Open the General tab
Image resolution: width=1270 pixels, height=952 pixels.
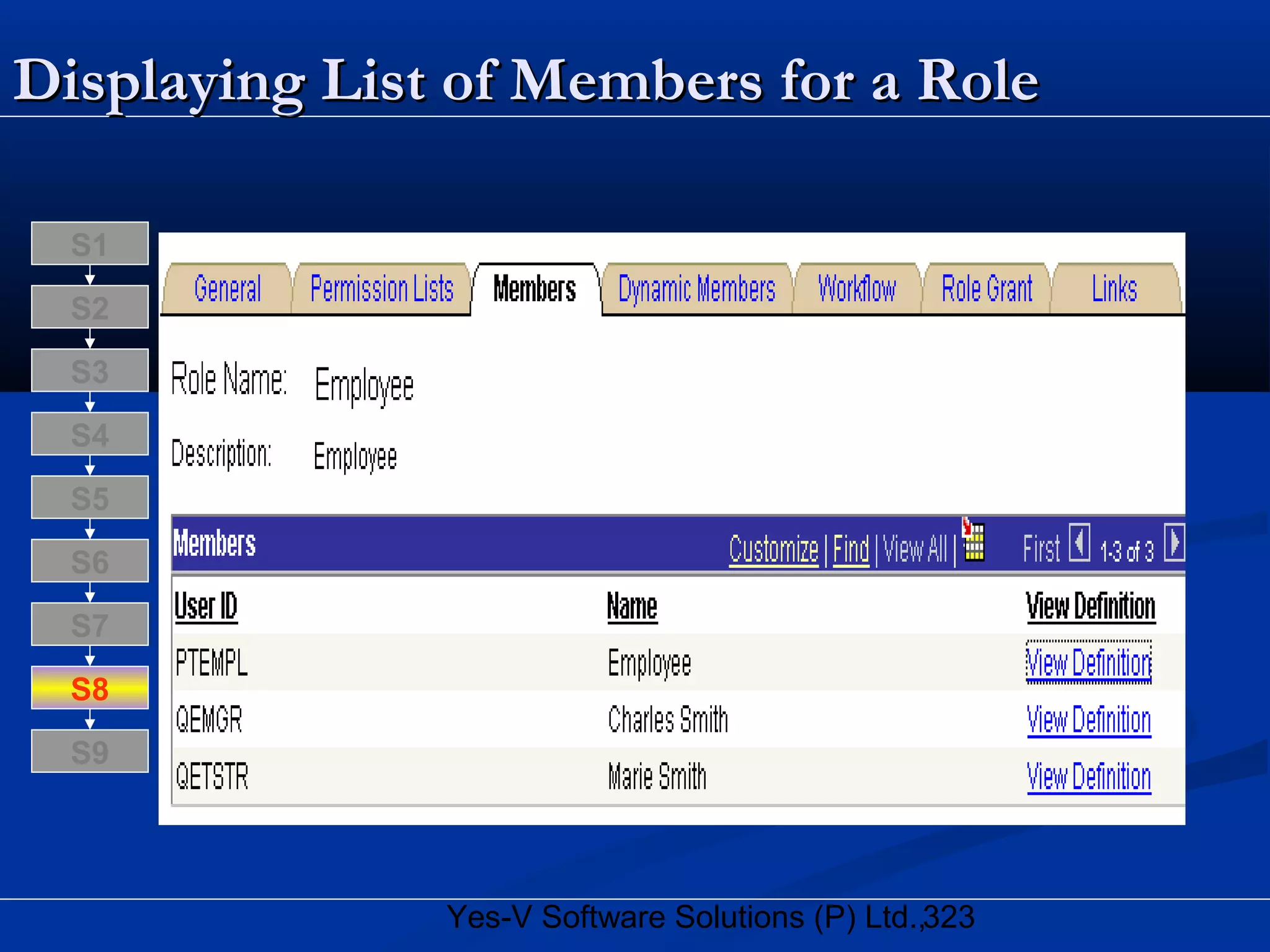tap(227, 289)
